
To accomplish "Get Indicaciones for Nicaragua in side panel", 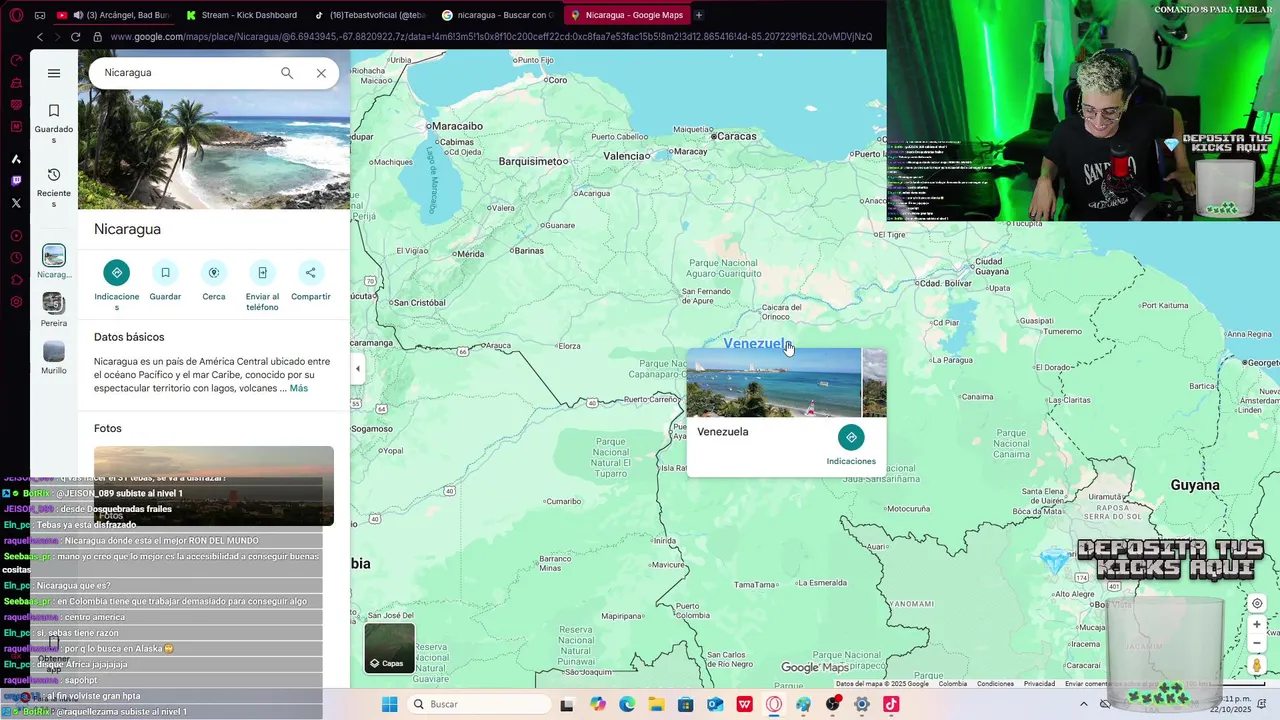I will [x=116, y=286].
